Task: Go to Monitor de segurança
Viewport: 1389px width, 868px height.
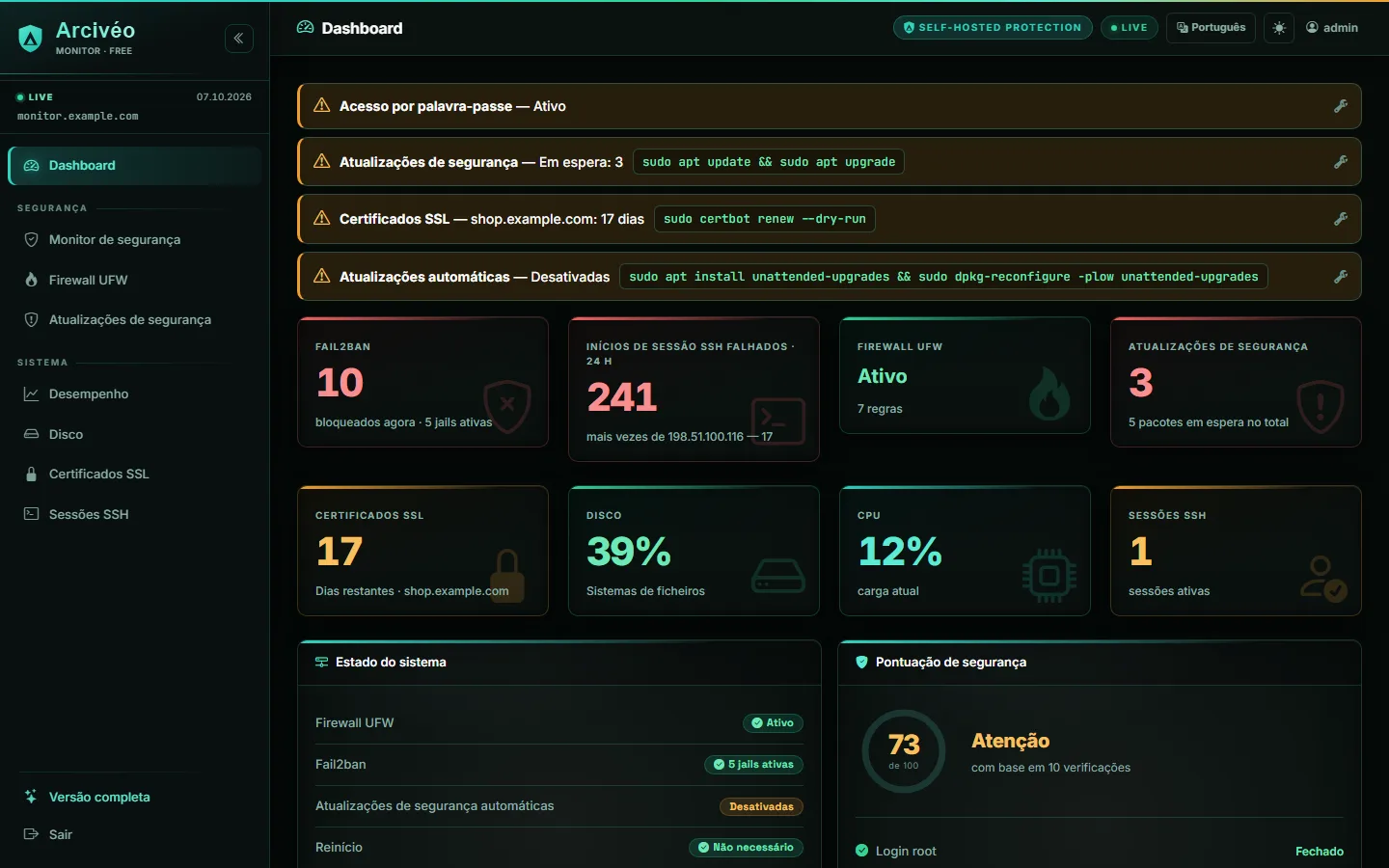Action: tap(135, 240)
